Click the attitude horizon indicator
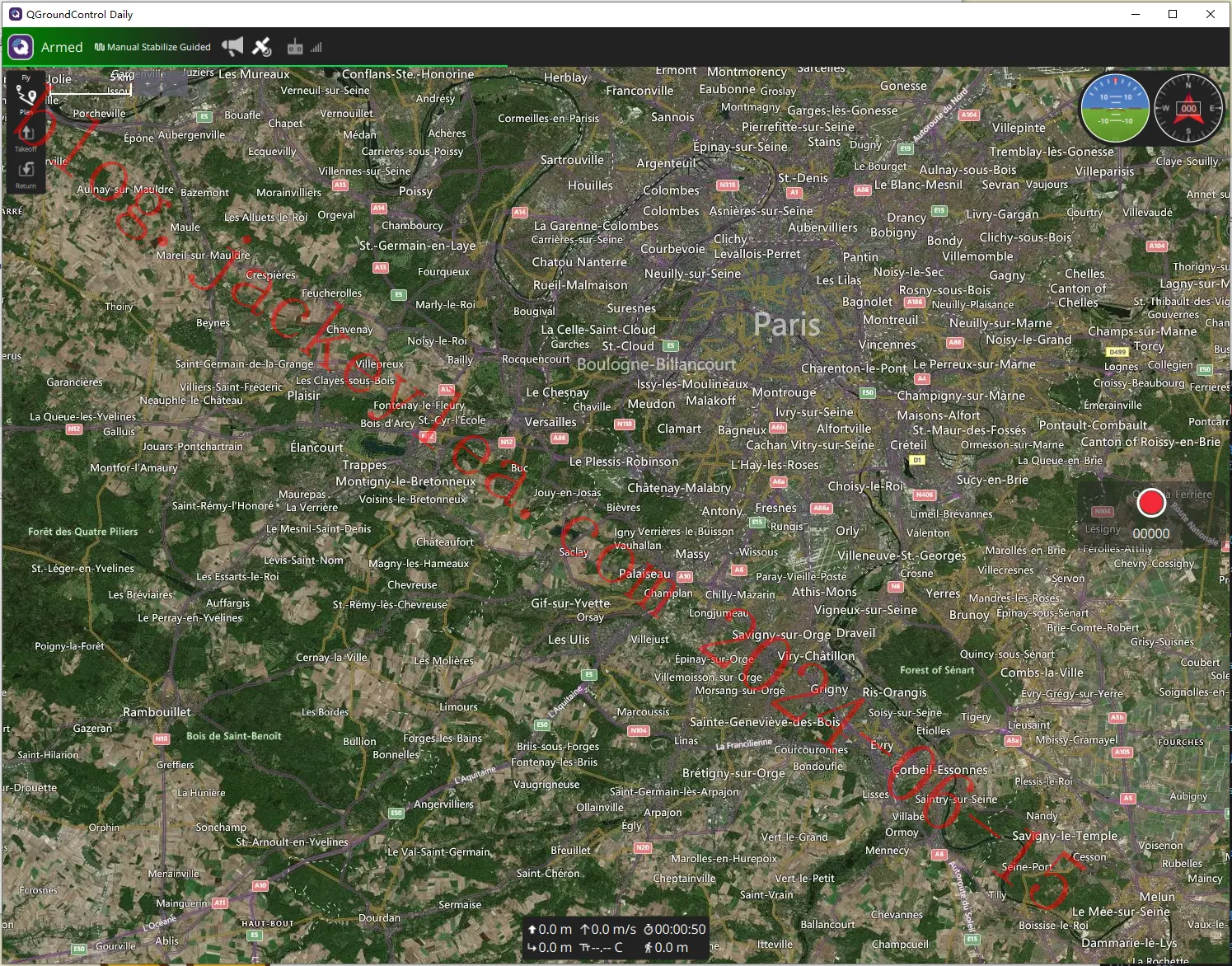 tap(1115, 108)
